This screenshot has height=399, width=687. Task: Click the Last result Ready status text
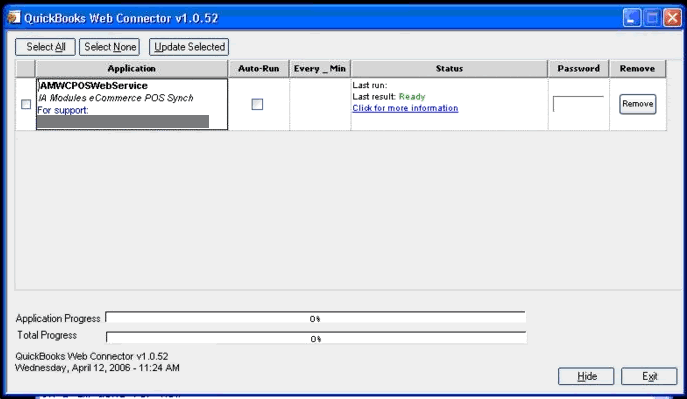(x=389, y=97)
